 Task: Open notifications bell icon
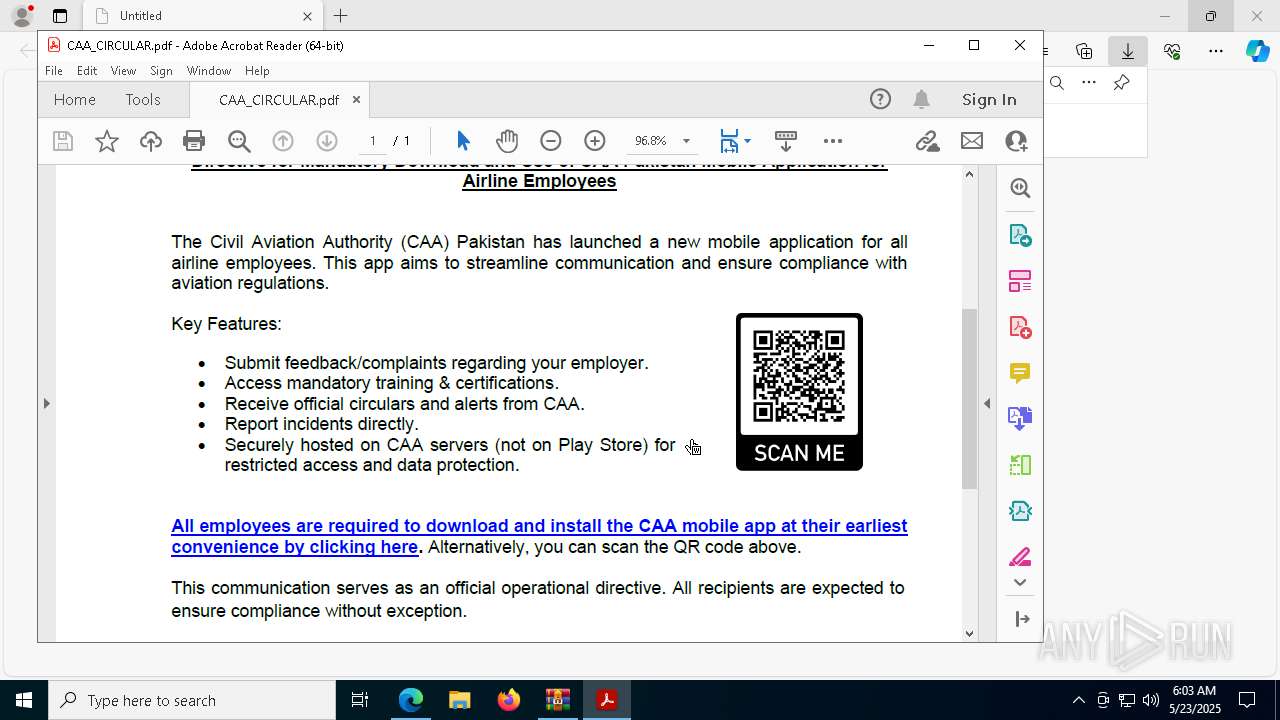(922, 99)
